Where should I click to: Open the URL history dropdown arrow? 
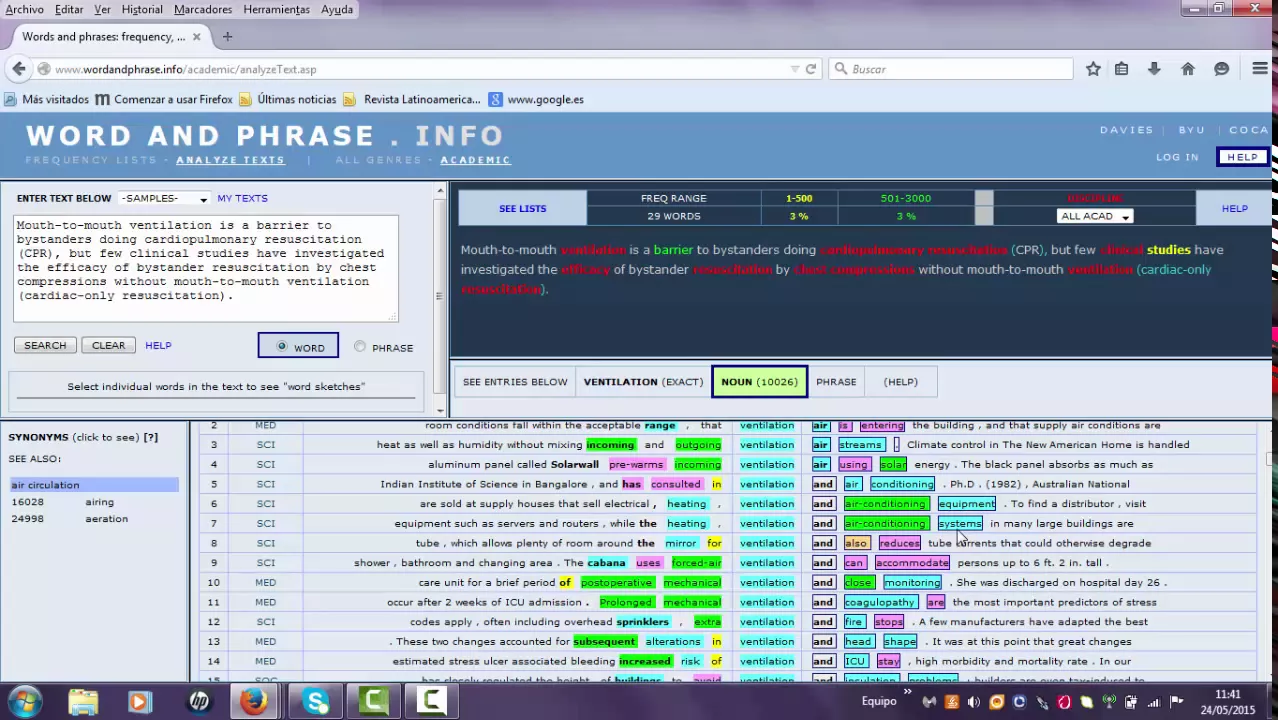coord(794,69)
